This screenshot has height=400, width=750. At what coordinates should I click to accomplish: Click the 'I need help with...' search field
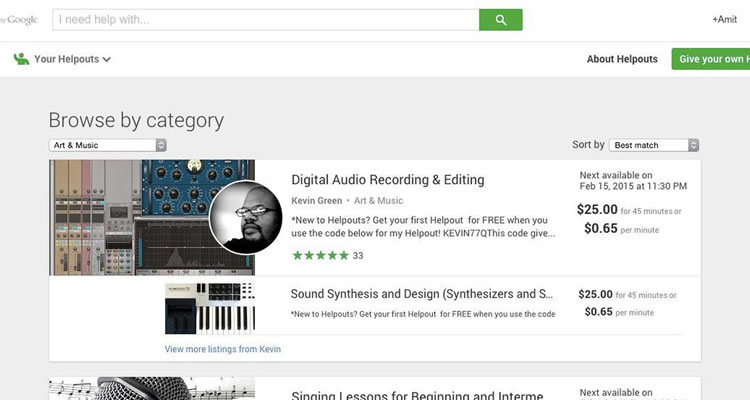tap(266, 20)
